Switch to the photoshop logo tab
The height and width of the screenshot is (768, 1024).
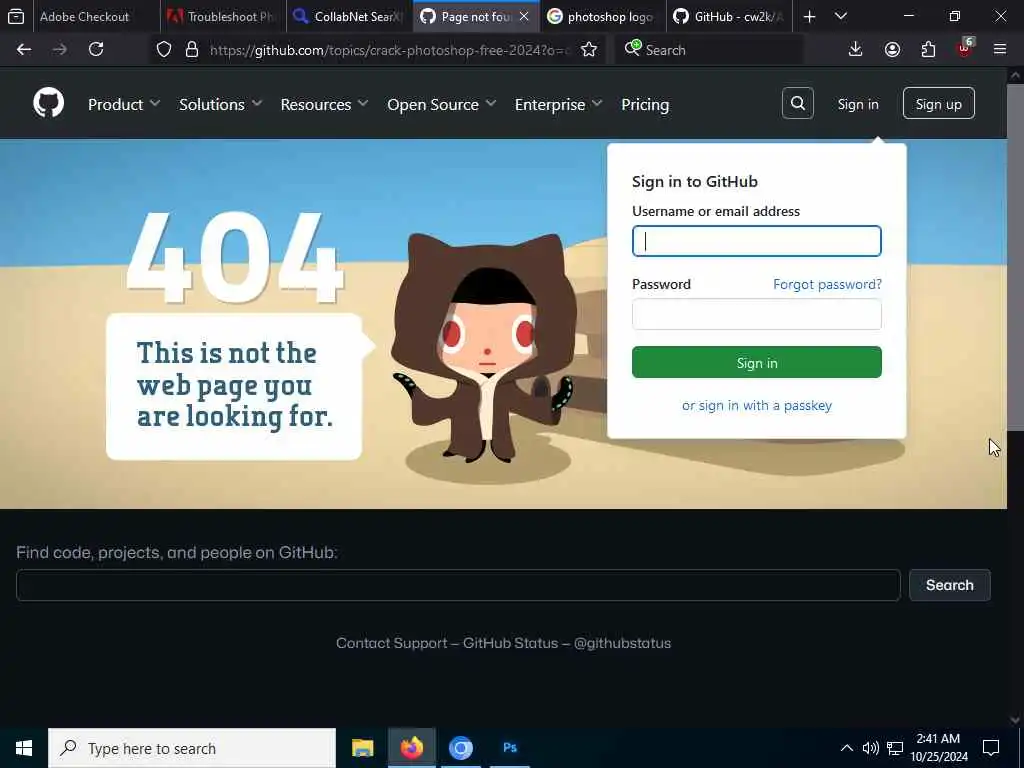tap(602, 16)
